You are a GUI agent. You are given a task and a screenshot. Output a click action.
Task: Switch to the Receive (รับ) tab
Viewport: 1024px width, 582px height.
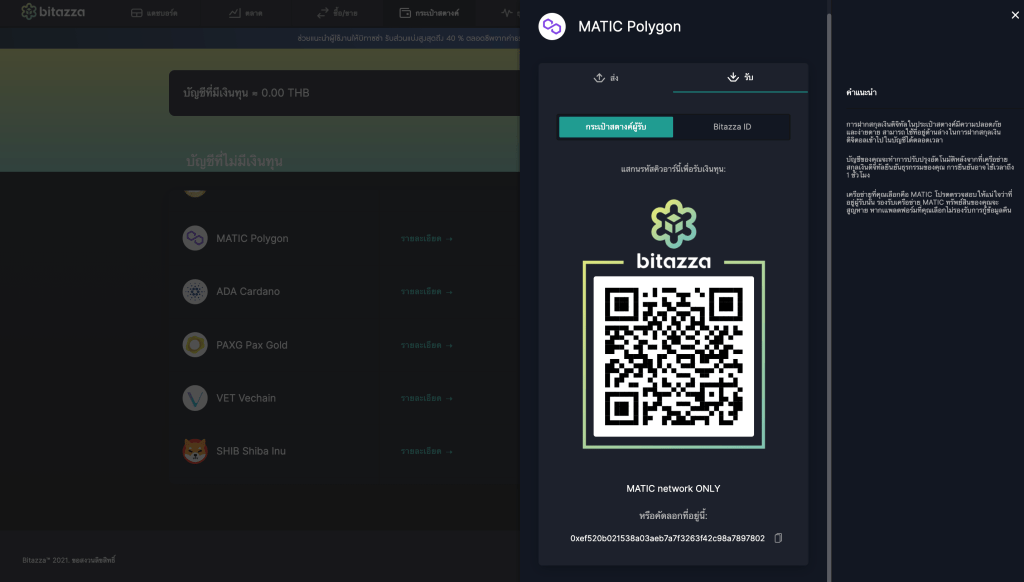tap(740, 77)
